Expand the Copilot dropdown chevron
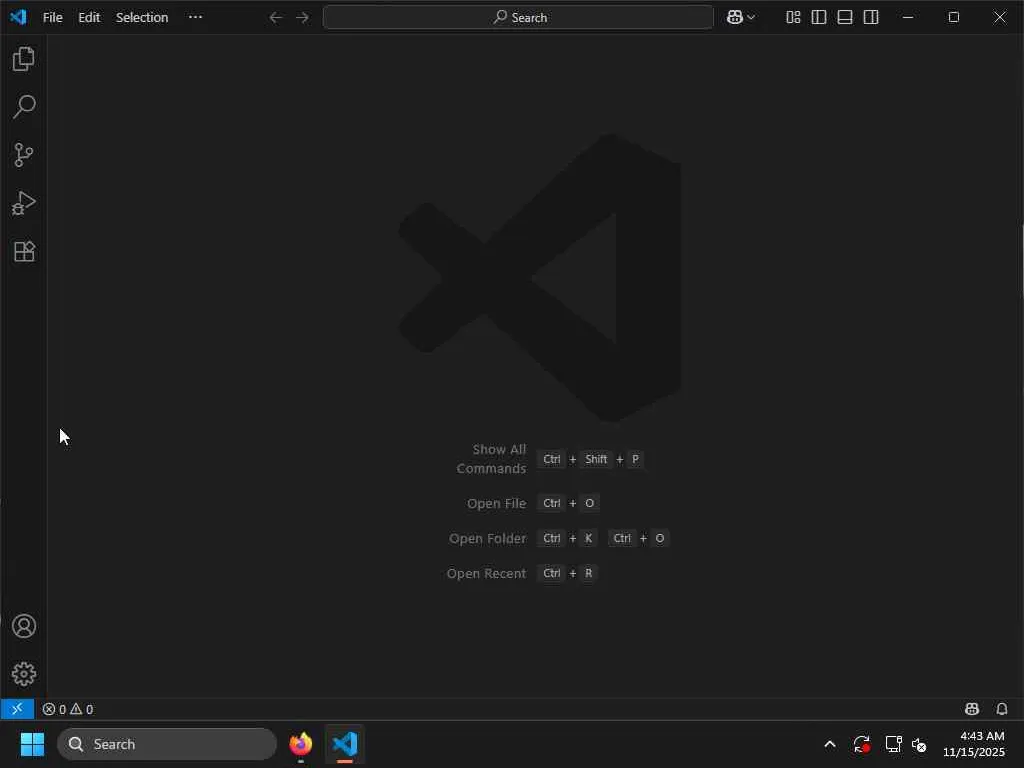The height and width of the screenshot is (768, 1024). coord(751,18)
